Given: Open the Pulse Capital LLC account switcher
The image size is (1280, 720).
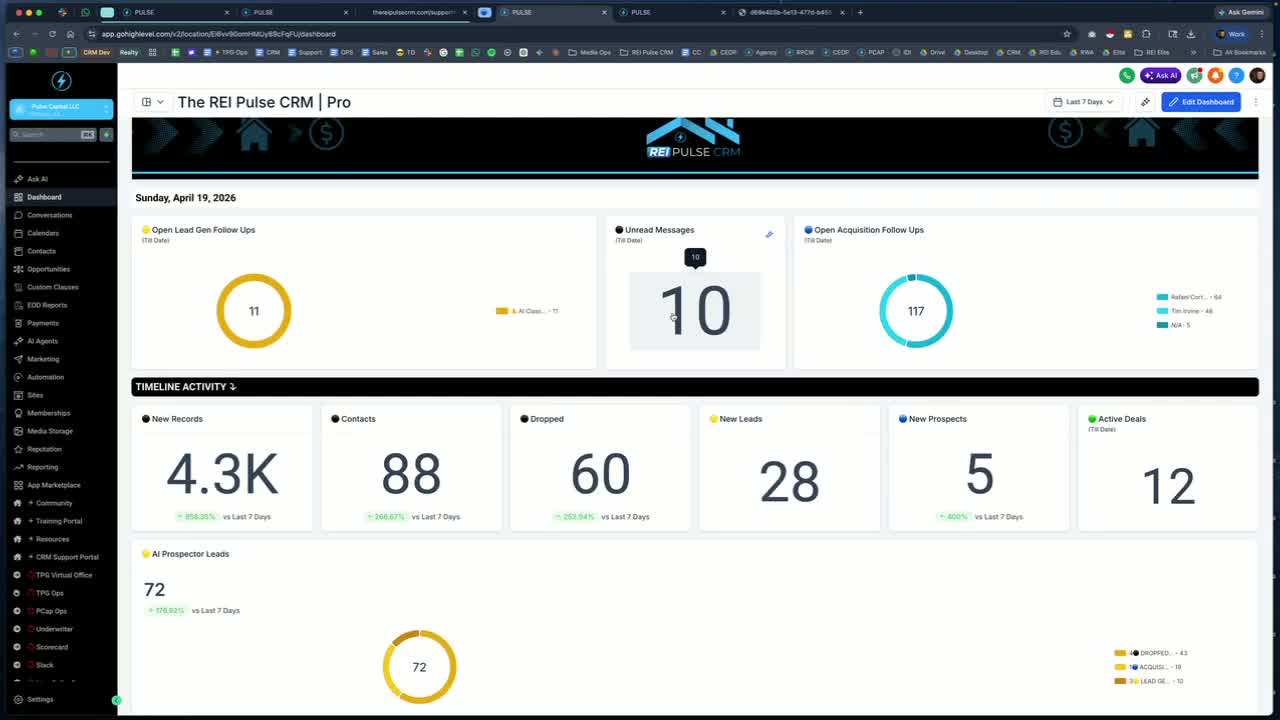Looking at the screenshot, I should pyautogui.click(x=61, y=109).
